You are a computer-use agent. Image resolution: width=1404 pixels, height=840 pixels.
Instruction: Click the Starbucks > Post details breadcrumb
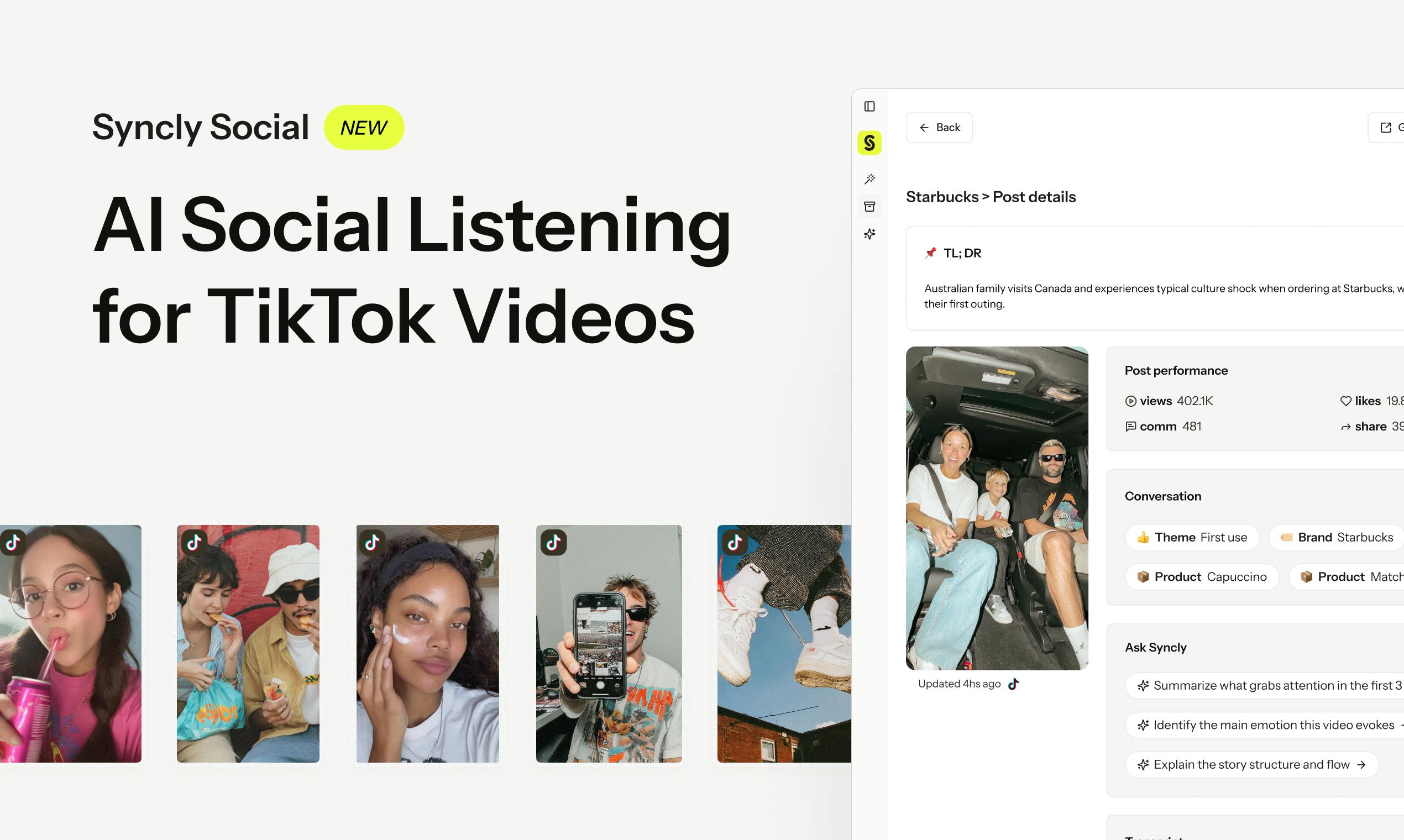pyautogui.click(x=991, y=197)
